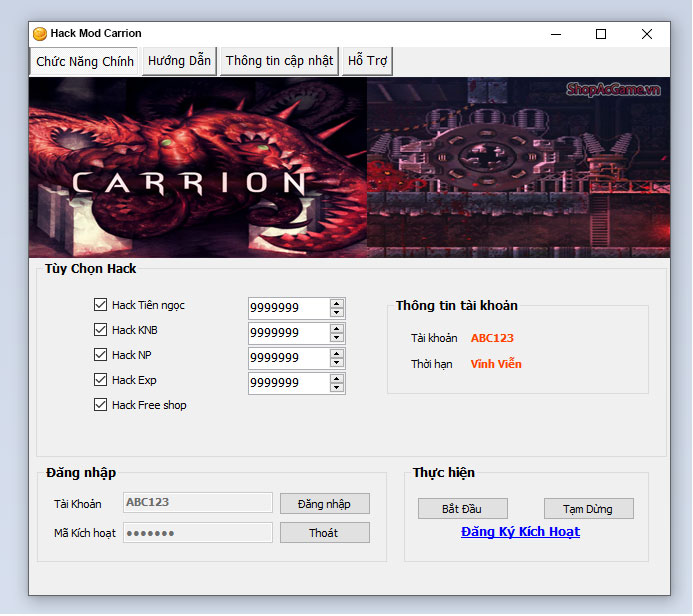Screen dimensions: 693x616
Task: Click into the Hack NP number field
Action: [289, 358]
